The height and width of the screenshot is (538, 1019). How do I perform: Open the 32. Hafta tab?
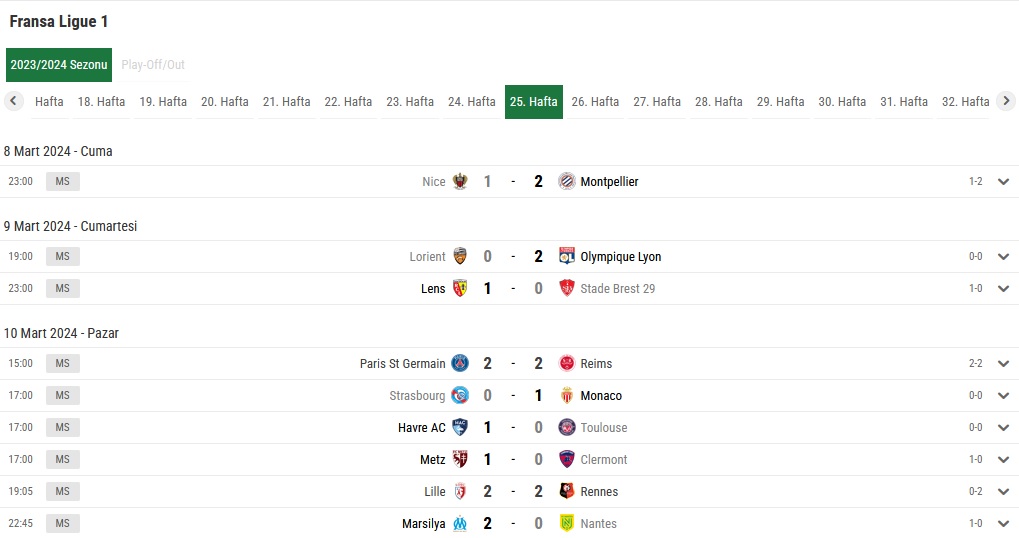pyautogui.click(x=966, y=102)
